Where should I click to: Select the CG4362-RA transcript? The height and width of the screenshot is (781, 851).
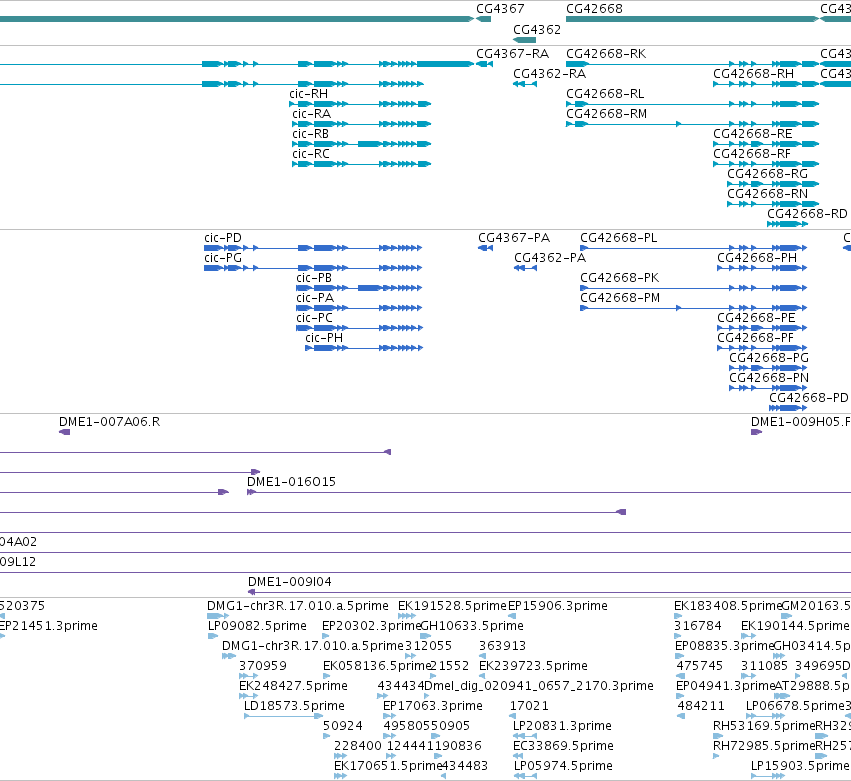(x=525, y=84)
